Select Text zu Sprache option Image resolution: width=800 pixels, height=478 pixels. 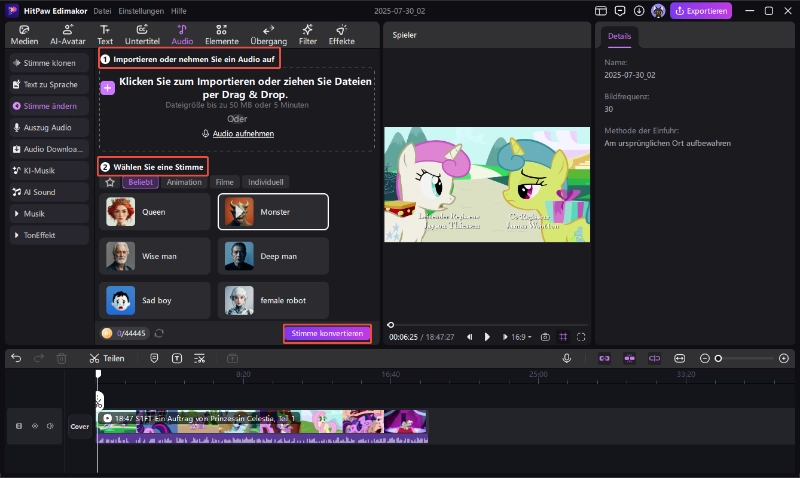[x=49, y=84]
